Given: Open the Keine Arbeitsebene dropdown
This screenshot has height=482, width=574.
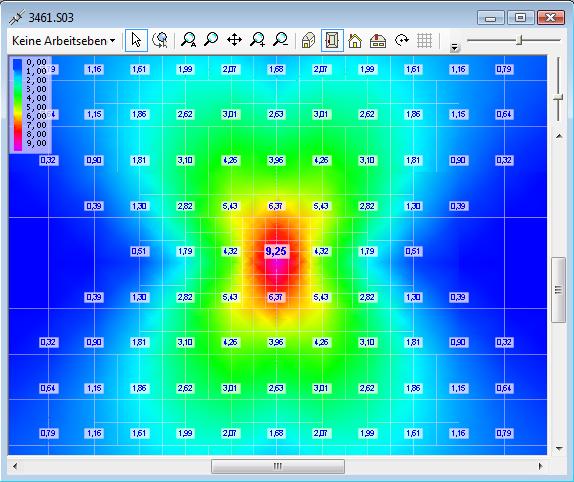Looking at the screenshot, I should (x=63, y=41).
